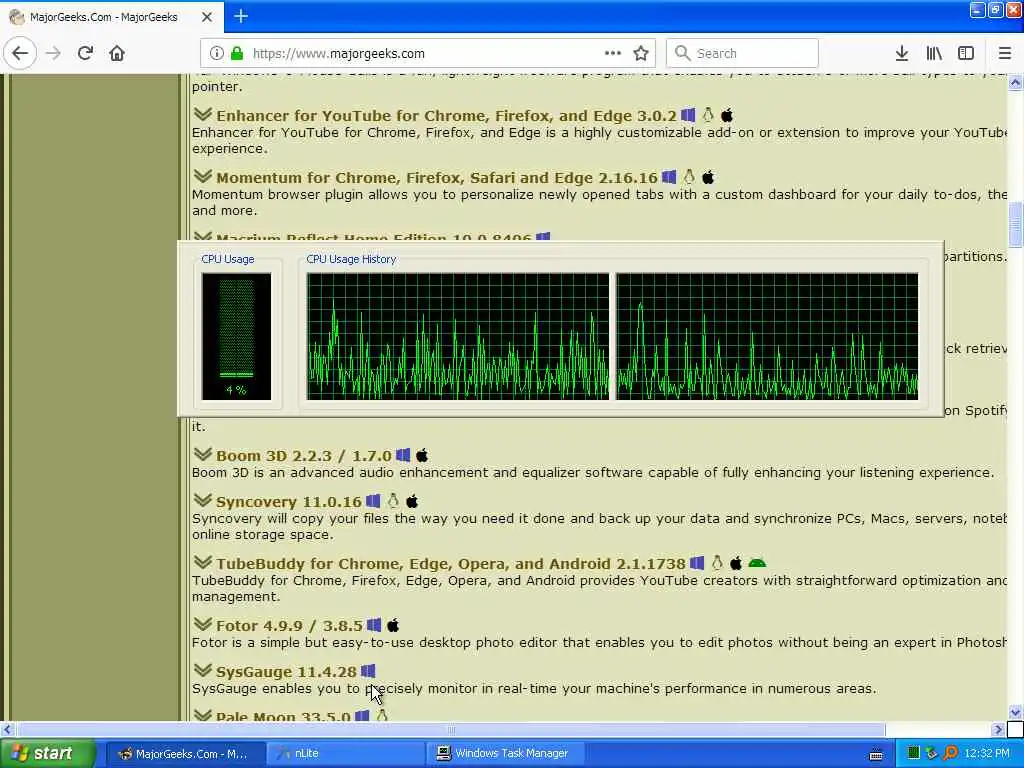Toggle the sidebar view icon
The width and height of the screenshot is (1024, 768).
click(x=966, y=53)
